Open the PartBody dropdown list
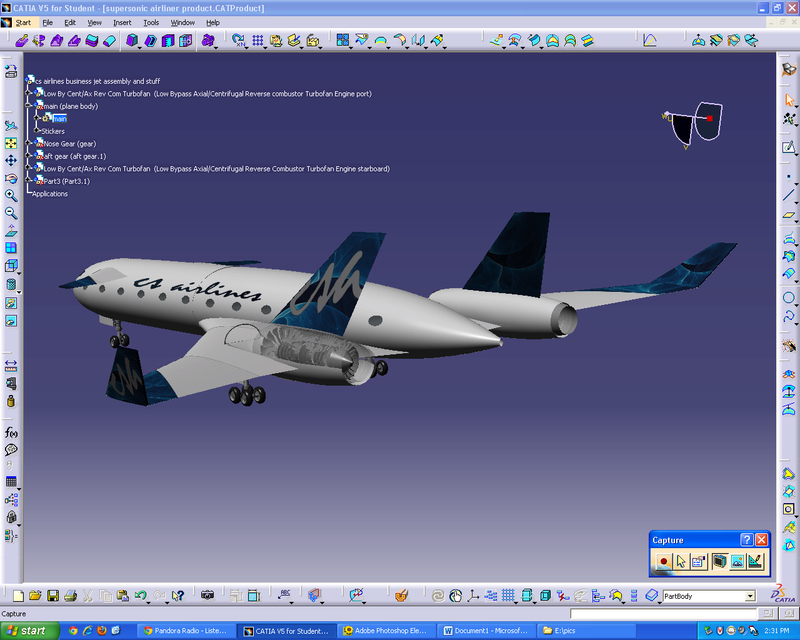The image size is (800, 640). [x=752, y=595]
